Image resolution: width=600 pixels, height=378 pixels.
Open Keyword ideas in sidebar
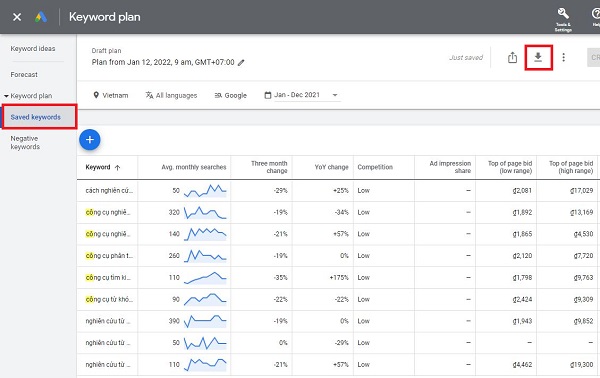[x=33, y=49]
